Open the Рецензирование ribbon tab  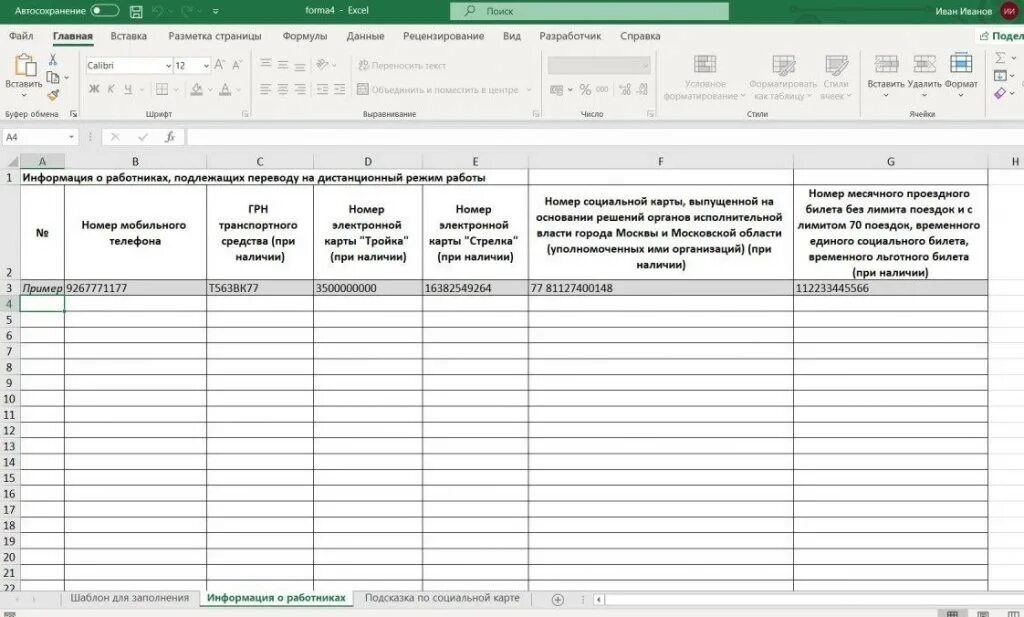click(x=443, y=36)
